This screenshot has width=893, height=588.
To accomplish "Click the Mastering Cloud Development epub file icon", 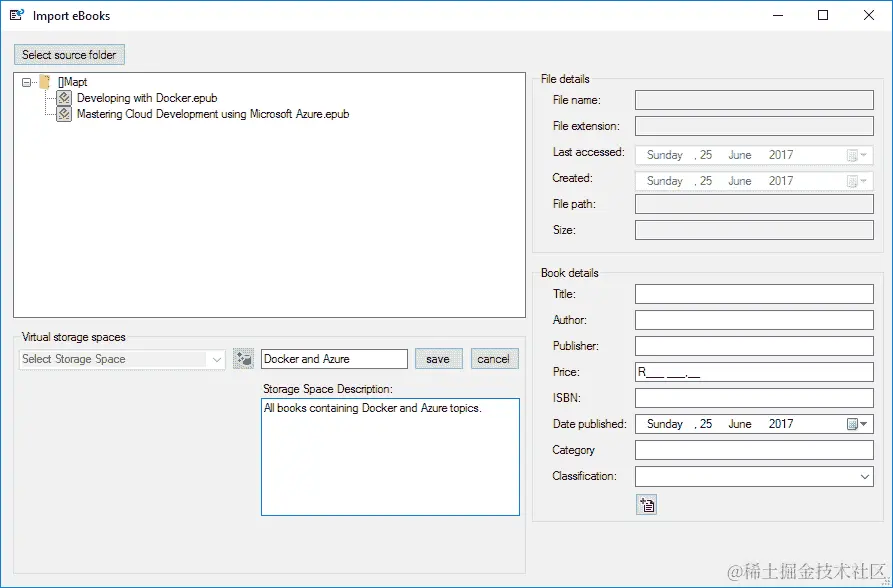I will pos(64,114).
